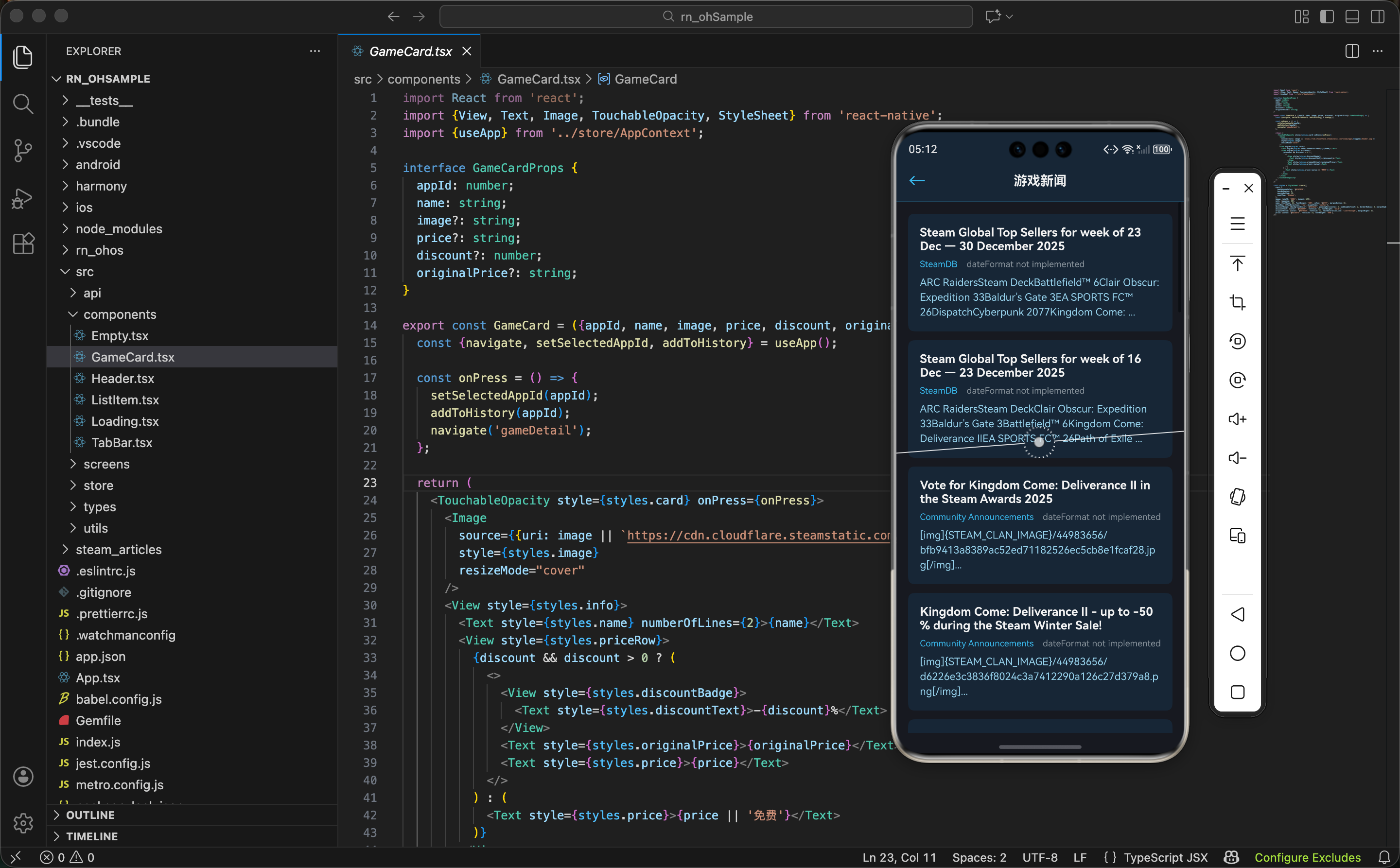Click the emulator volume up icon
This screenshot has height=868, width=1400.
tap(1237, 419)
